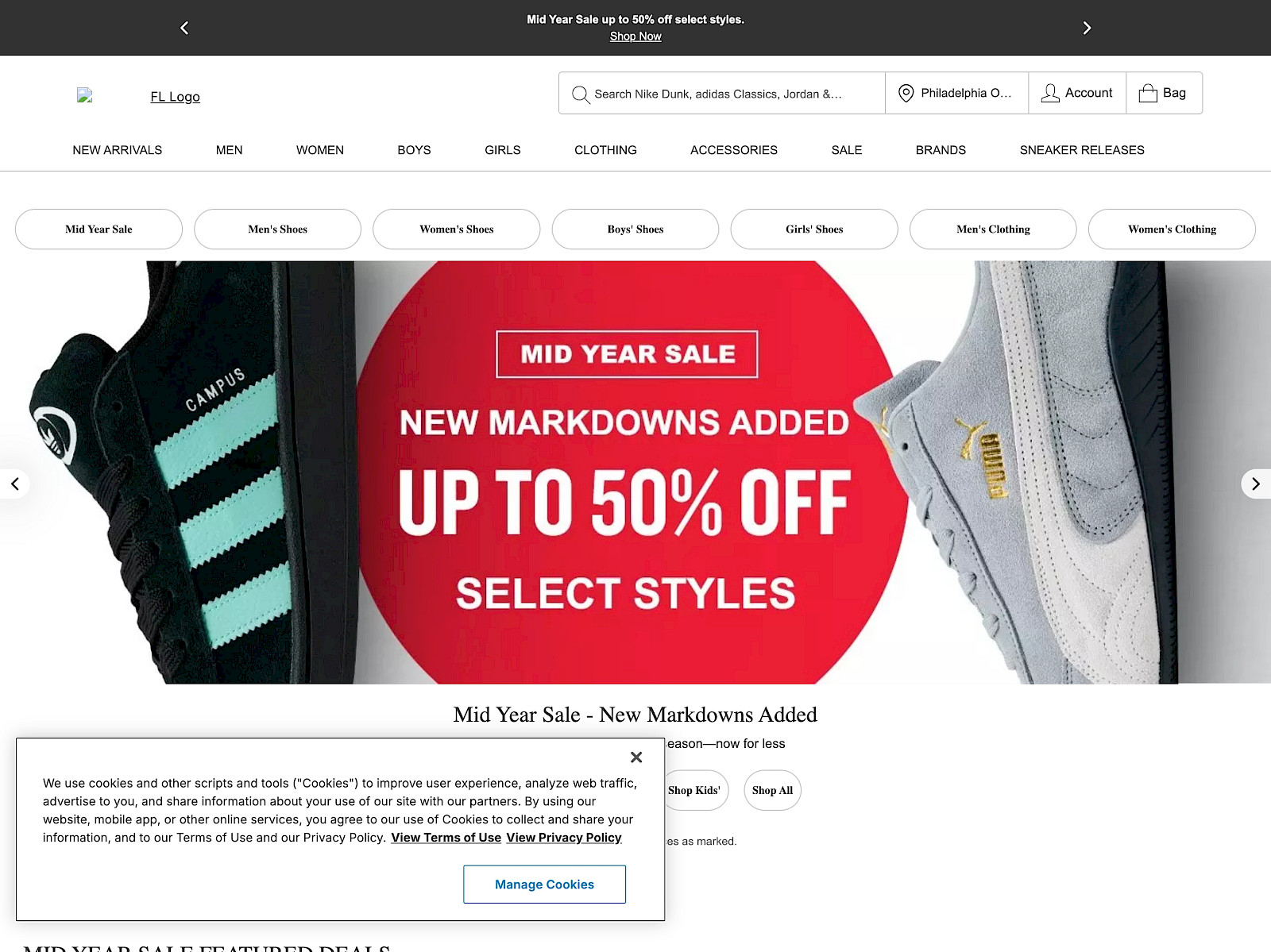
Task: Close the cookie notice with X
Action: click(x=636, y=757)
